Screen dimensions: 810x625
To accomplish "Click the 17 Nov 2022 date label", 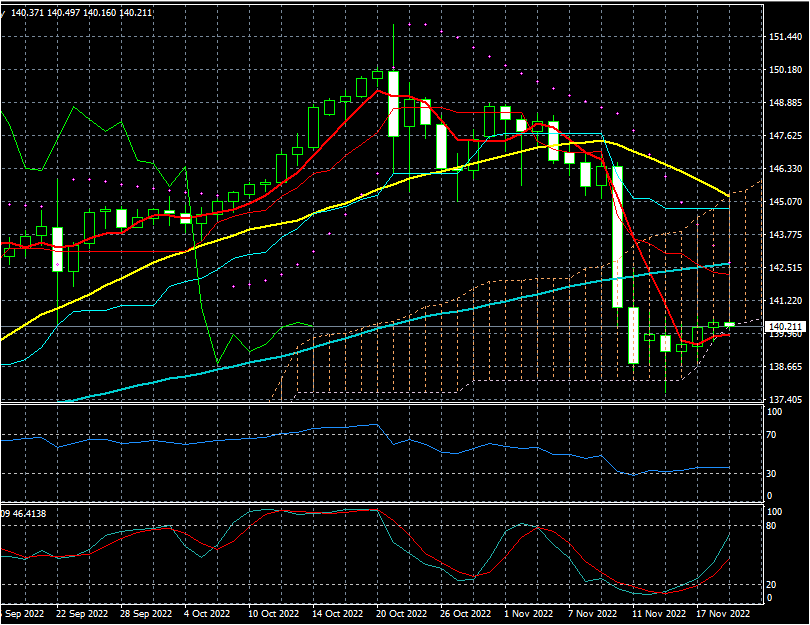I will click(x=723, y=614).
